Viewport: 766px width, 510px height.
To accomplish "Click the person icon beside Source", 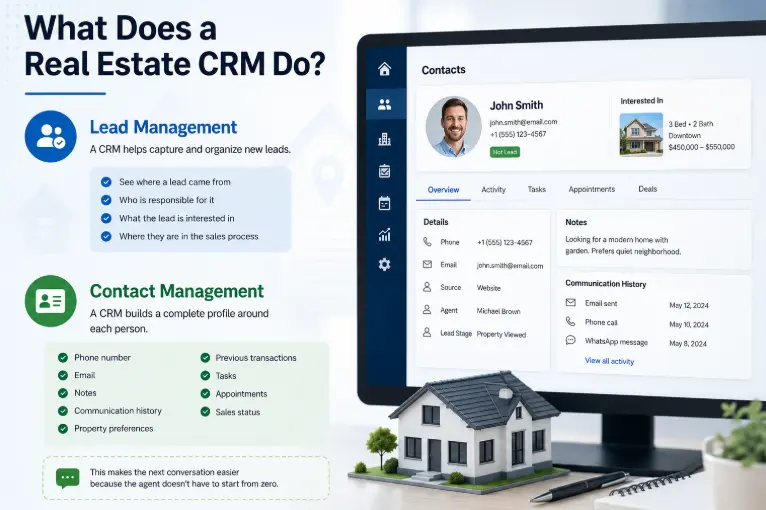I will [x=427, y=287].
